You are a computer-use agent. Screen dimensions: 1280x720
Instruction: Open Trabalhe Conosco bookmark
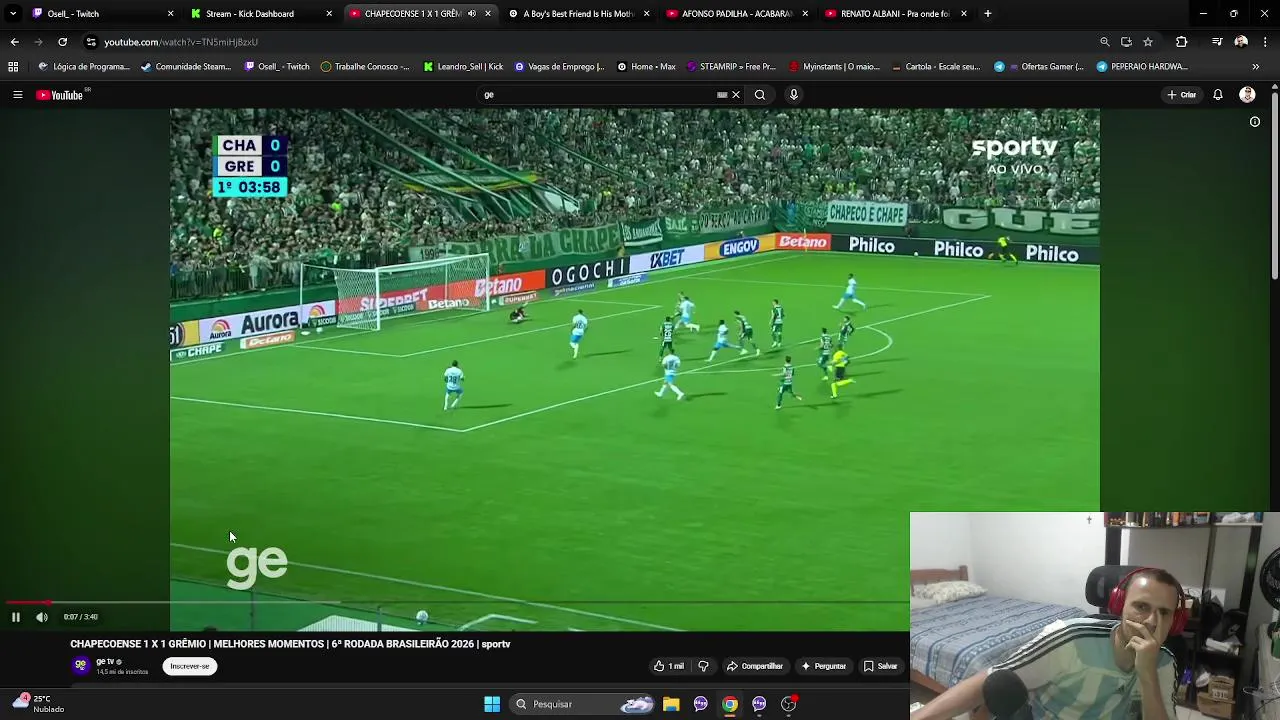(x=365, y=67)
